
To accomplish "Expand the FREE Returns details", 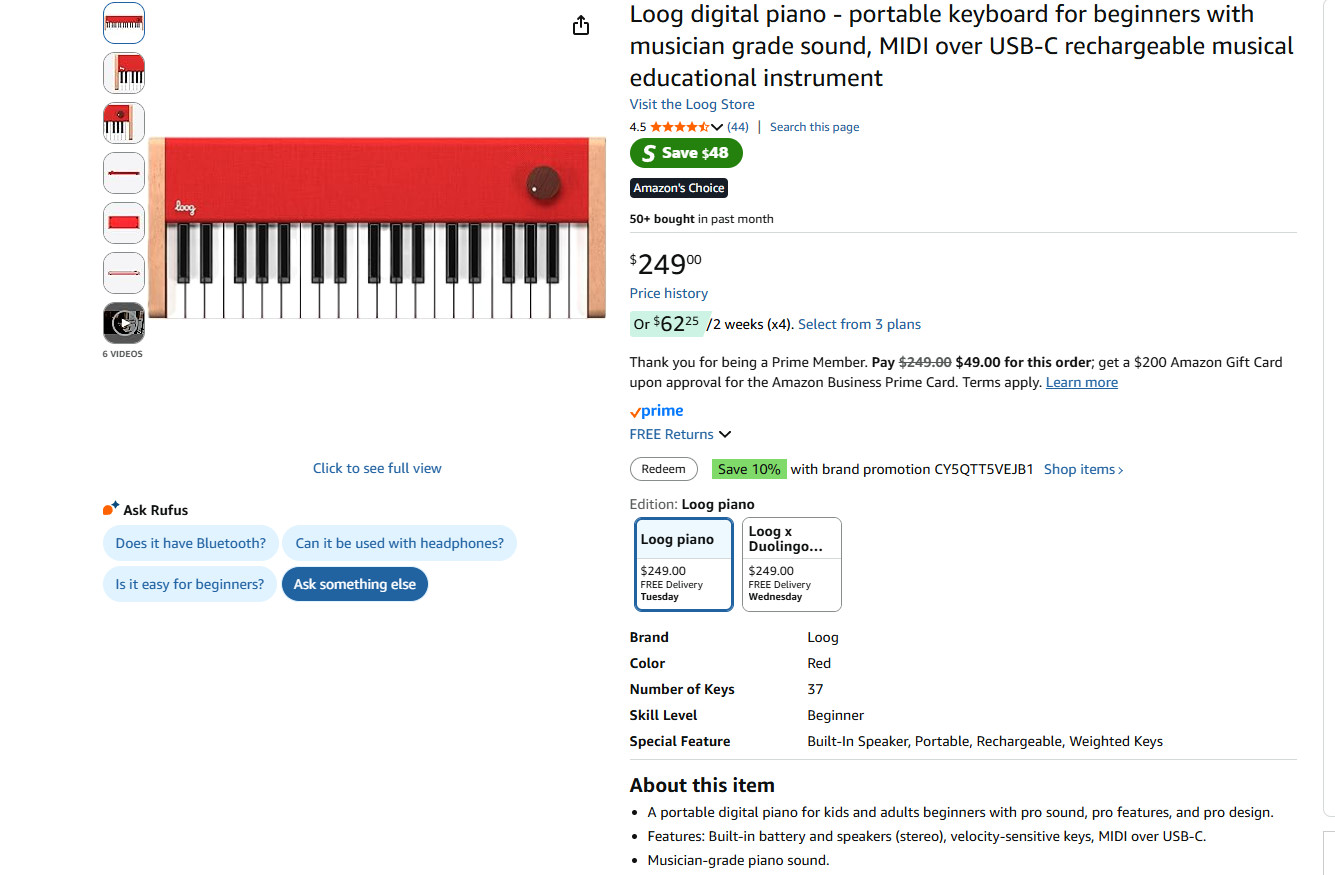I will 680,434.
